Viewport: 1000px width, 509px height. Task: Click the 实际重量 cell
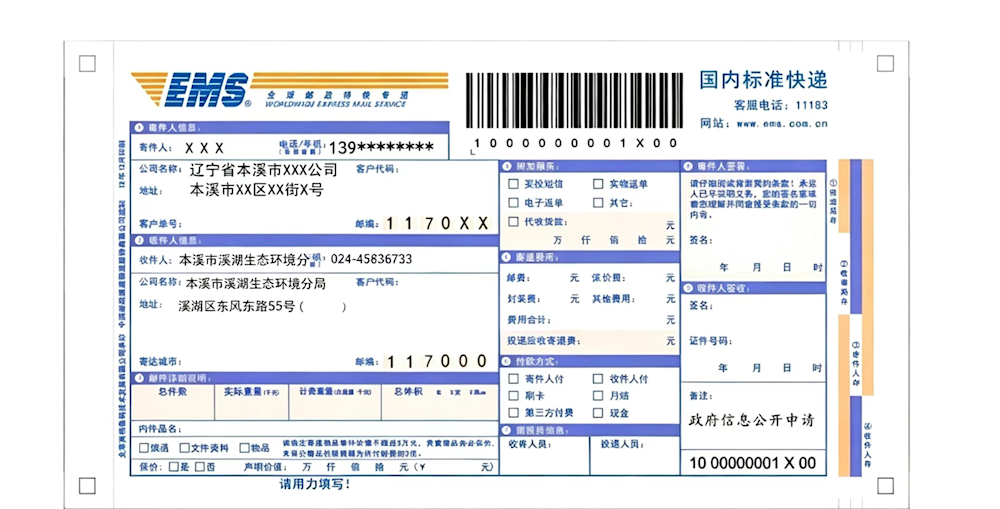251,402
